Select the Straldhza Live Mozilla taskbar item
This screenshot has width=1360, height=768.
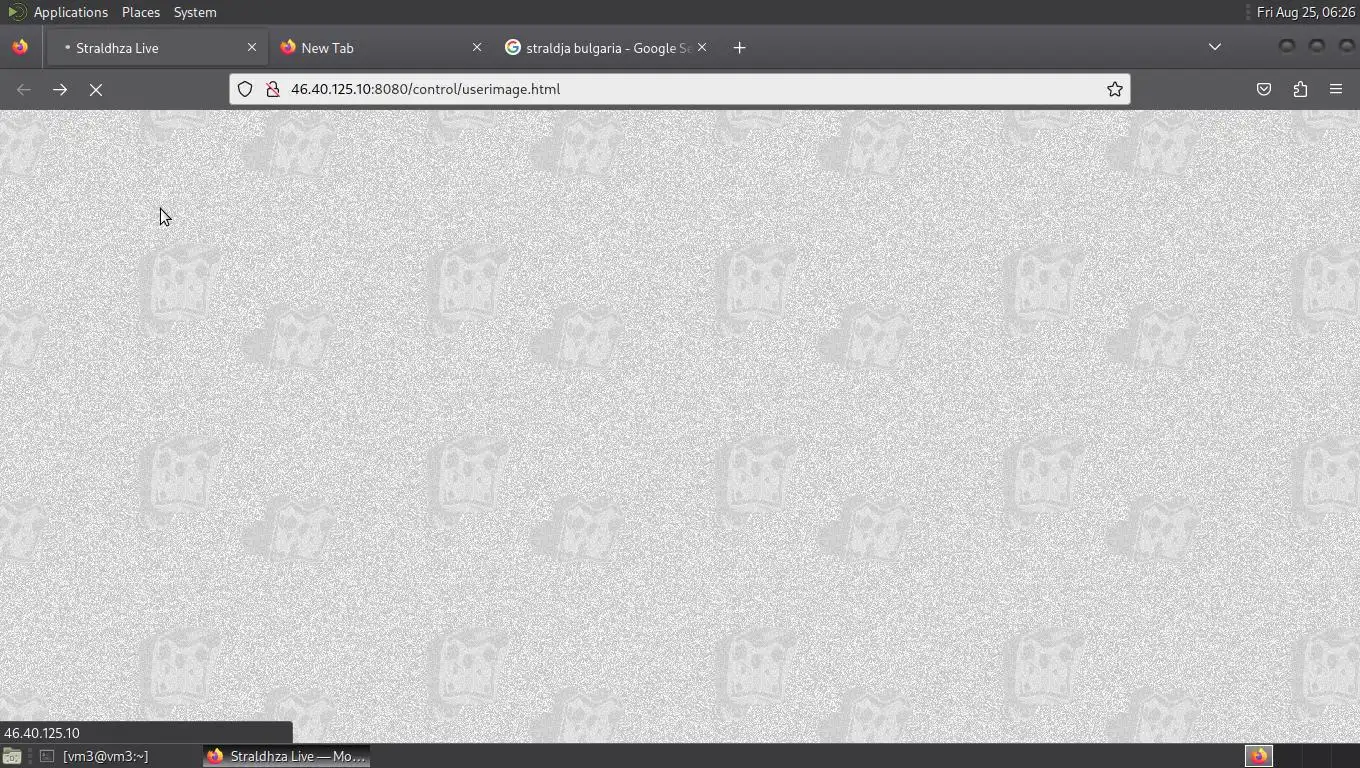[x=287, y=756]
